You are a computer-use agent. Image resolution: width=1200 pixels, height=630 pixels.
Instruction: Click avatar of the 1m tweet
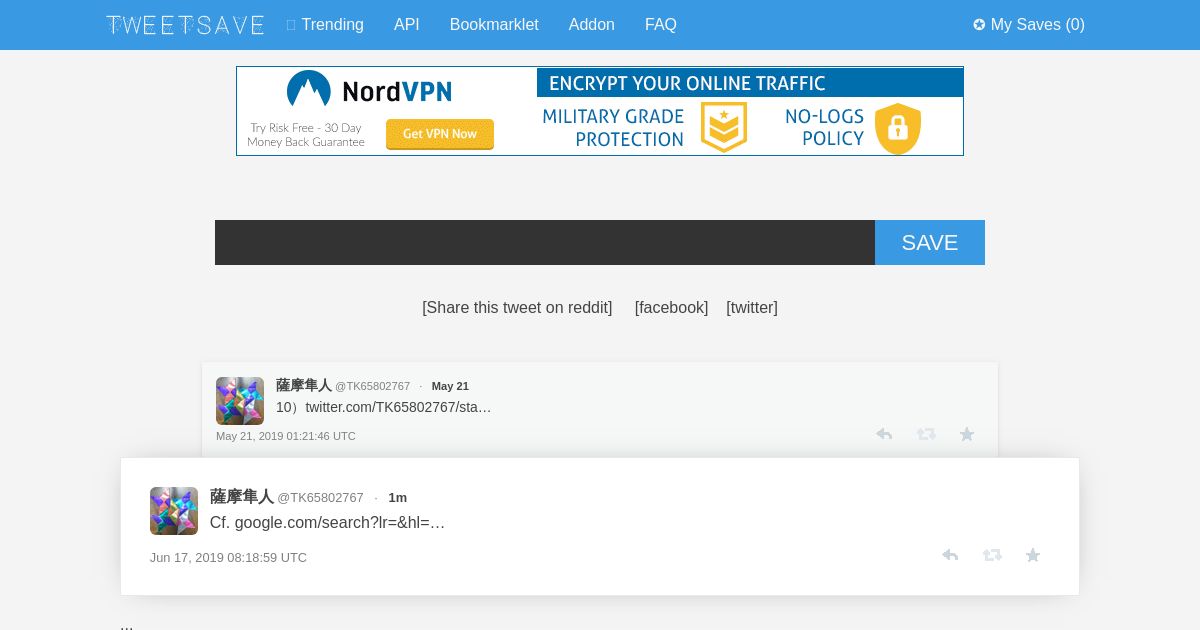pos(174,511)
